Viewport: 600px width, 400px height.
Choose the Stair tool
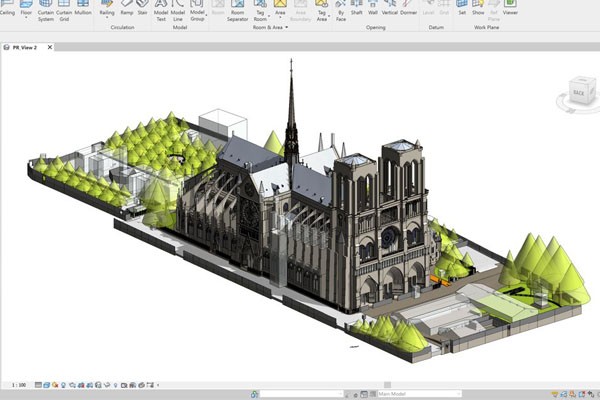[x=142, y=8]
